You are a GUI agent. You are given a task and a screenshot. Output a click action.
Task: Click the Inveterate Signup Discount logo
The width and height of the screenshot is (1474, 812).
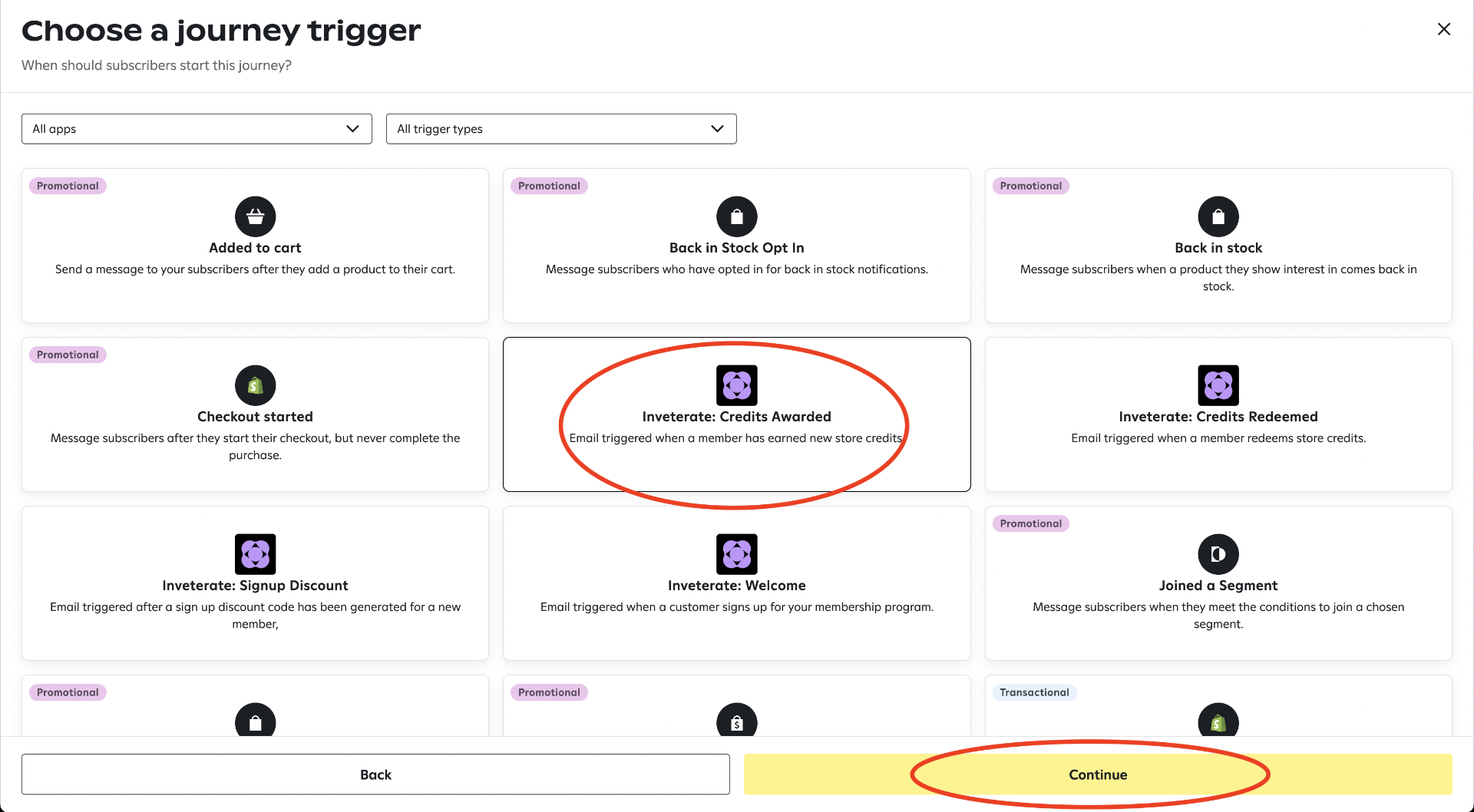click(255, 554)
